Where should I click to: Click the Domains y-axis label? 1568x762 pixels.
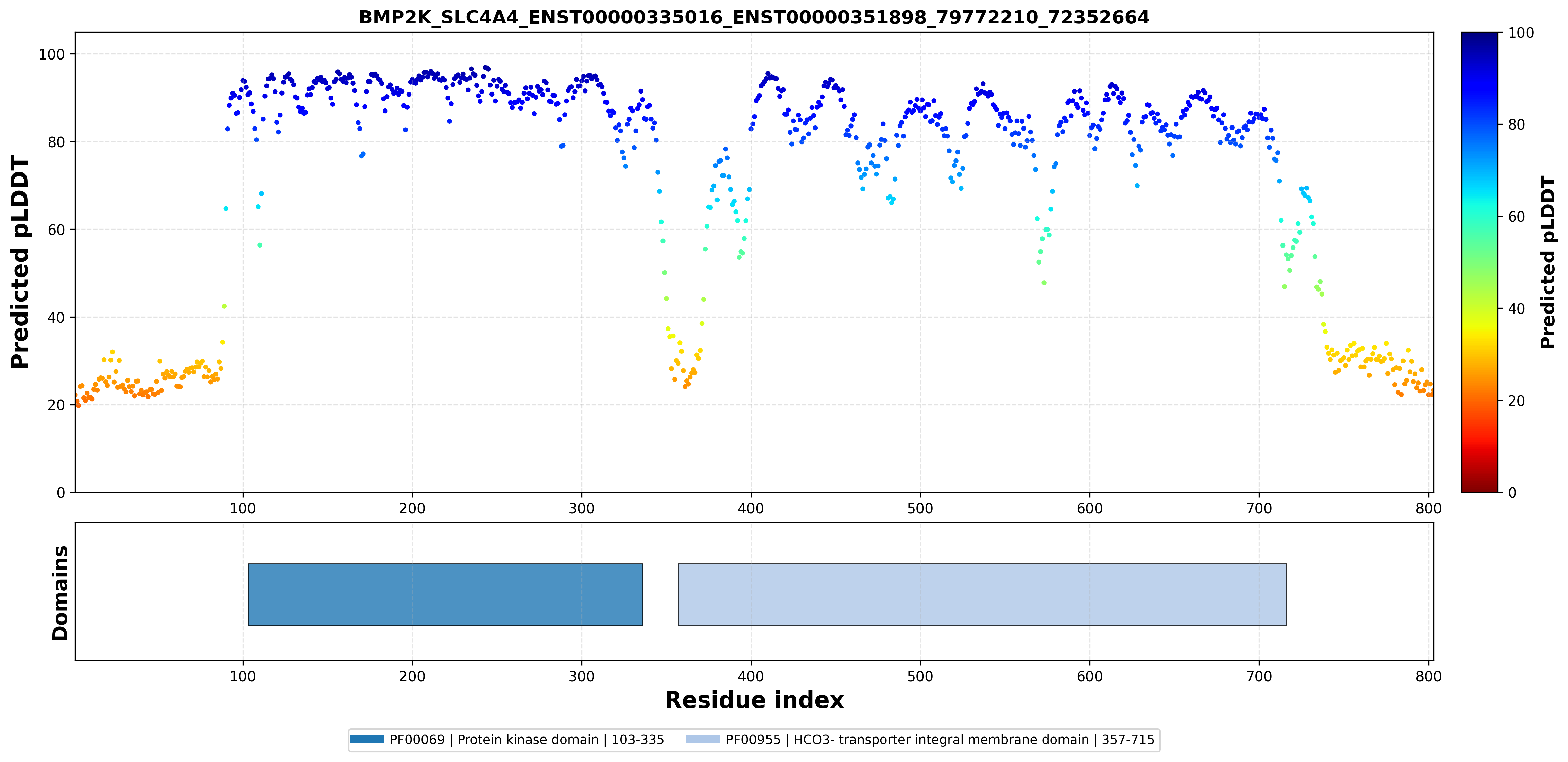point(59,593)
